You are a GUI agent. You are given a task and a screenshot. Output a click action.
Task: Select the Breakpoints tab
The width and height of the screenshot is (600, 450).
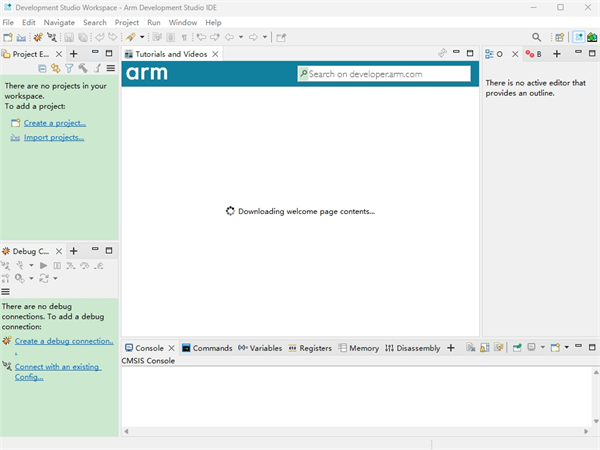point(534,54)
